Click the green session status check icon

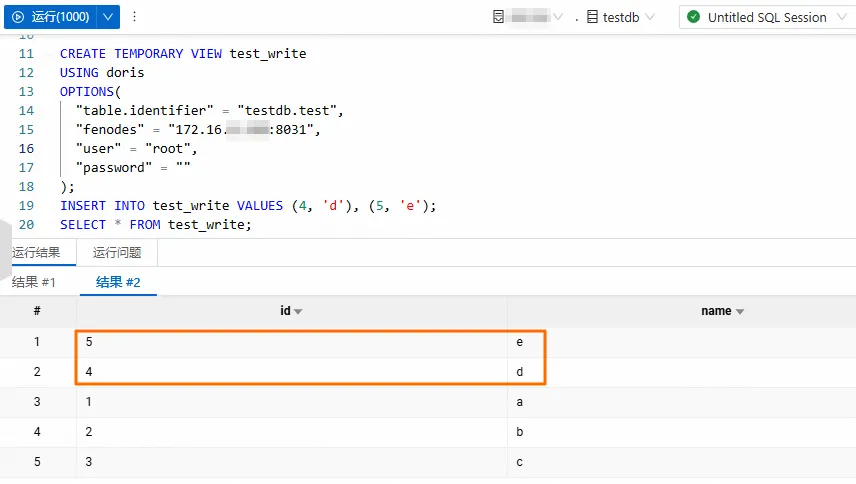click(x=694, y=17)
